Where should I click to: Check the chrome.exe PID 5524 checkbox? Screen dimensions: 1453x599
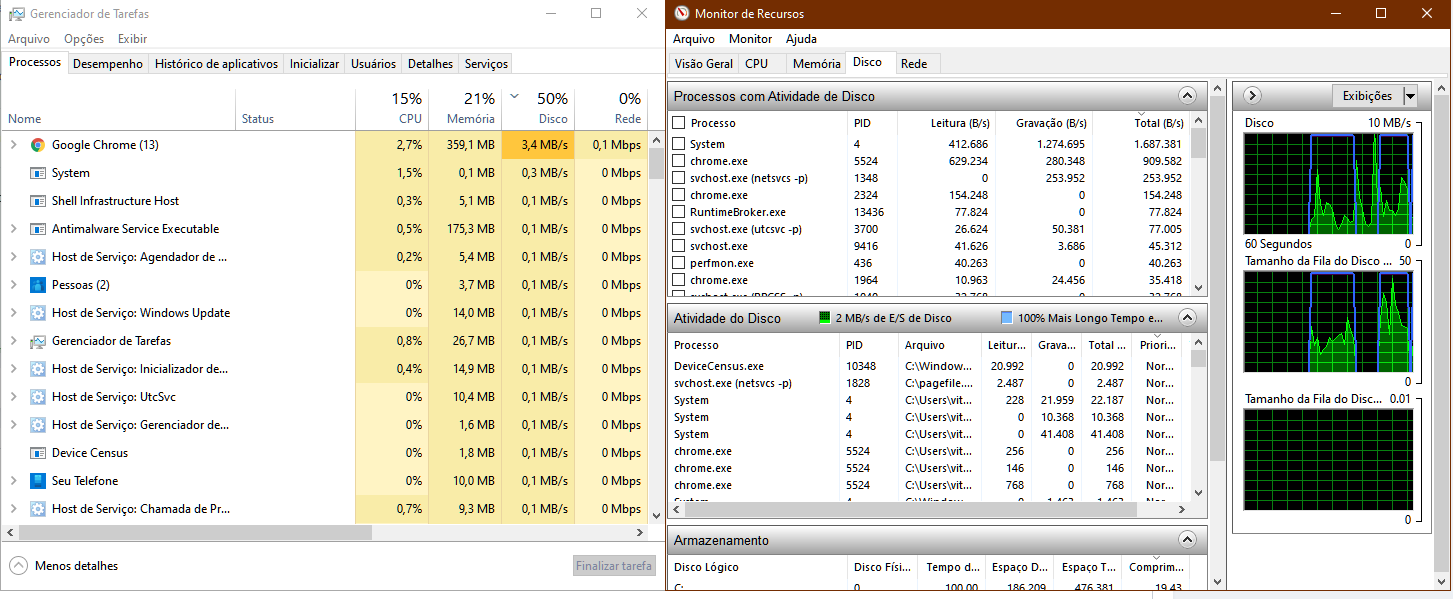coord(679,161)
